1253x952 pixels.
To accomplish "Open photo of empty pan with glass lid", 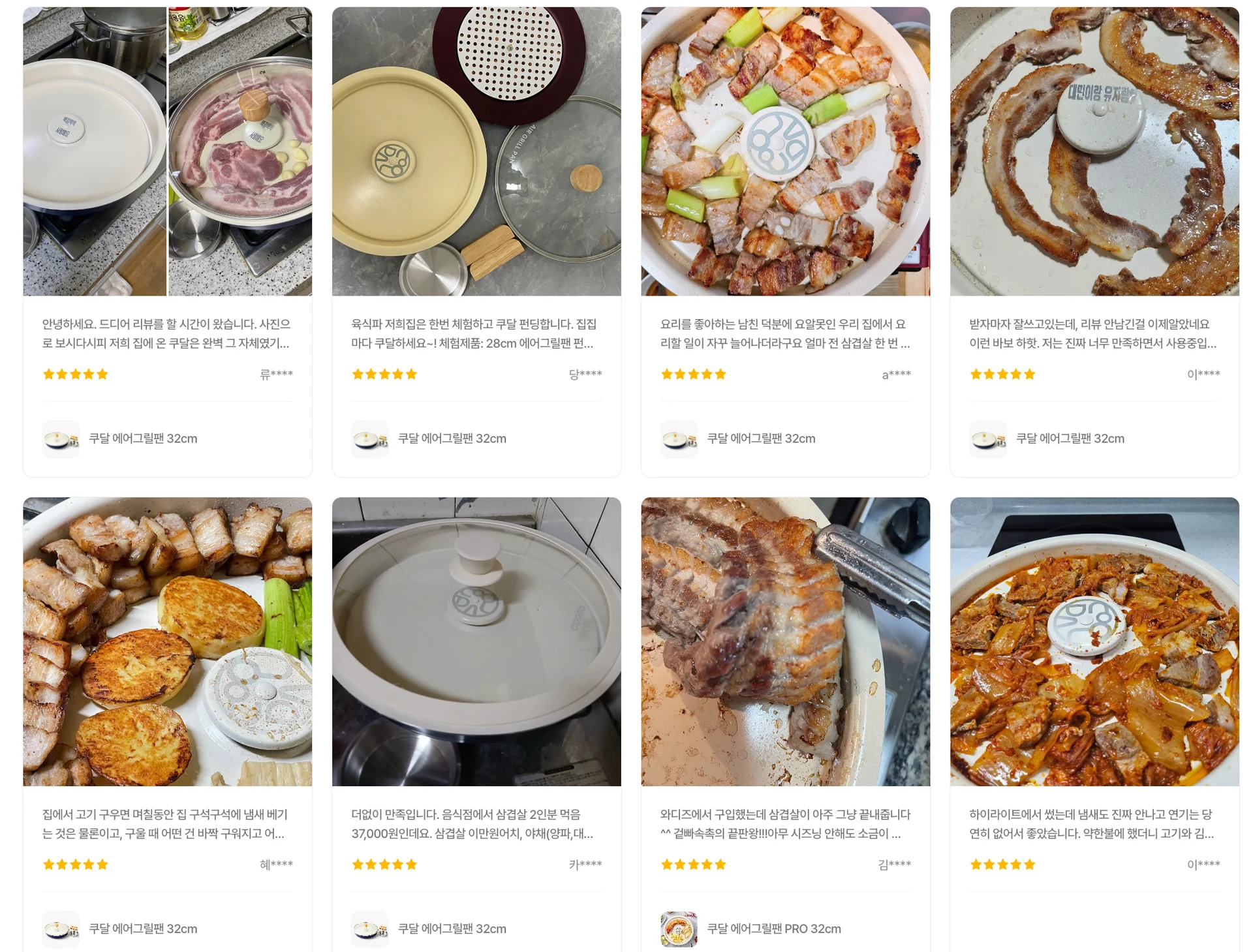I will (476, 641).
